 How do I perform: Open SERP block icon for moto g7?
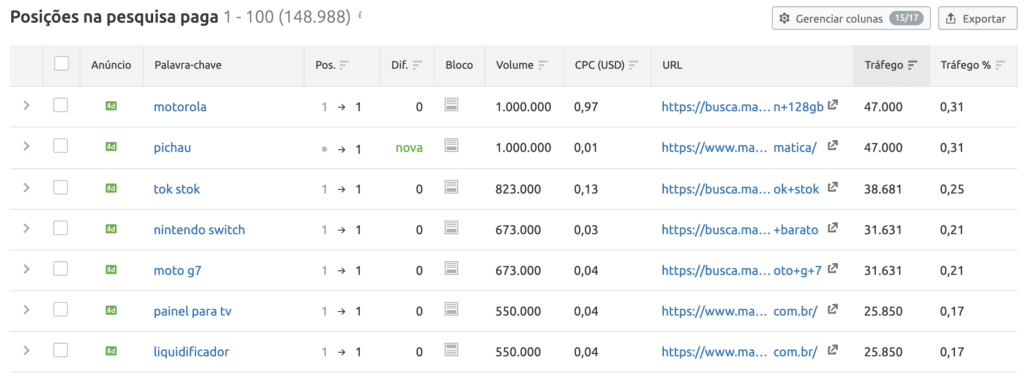pyautogui.click(x=451, y=268)
